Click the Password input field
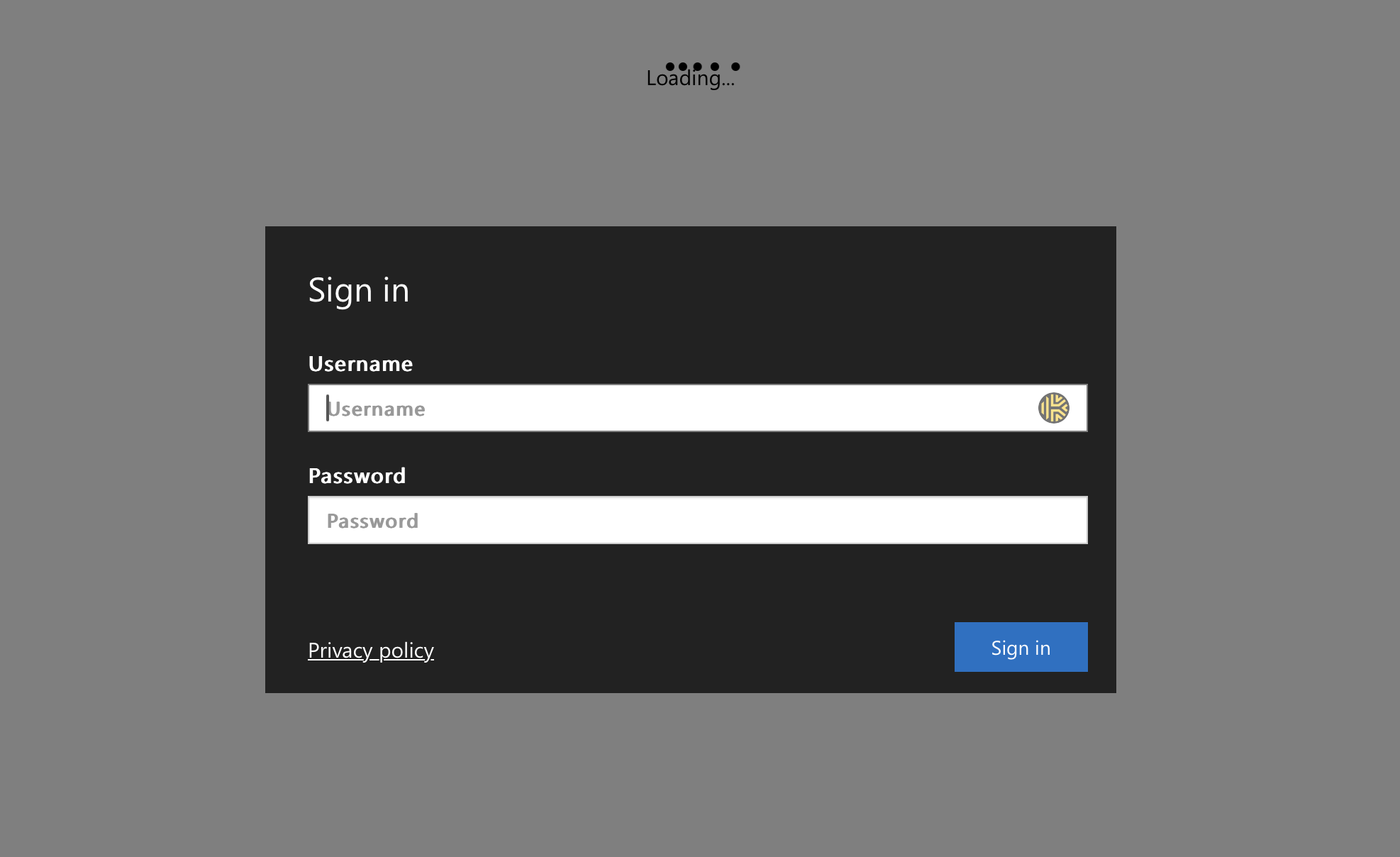Image resolution: width=1400 pixels, height=857 pixels. pyautogui.click(x=697, y=519)
